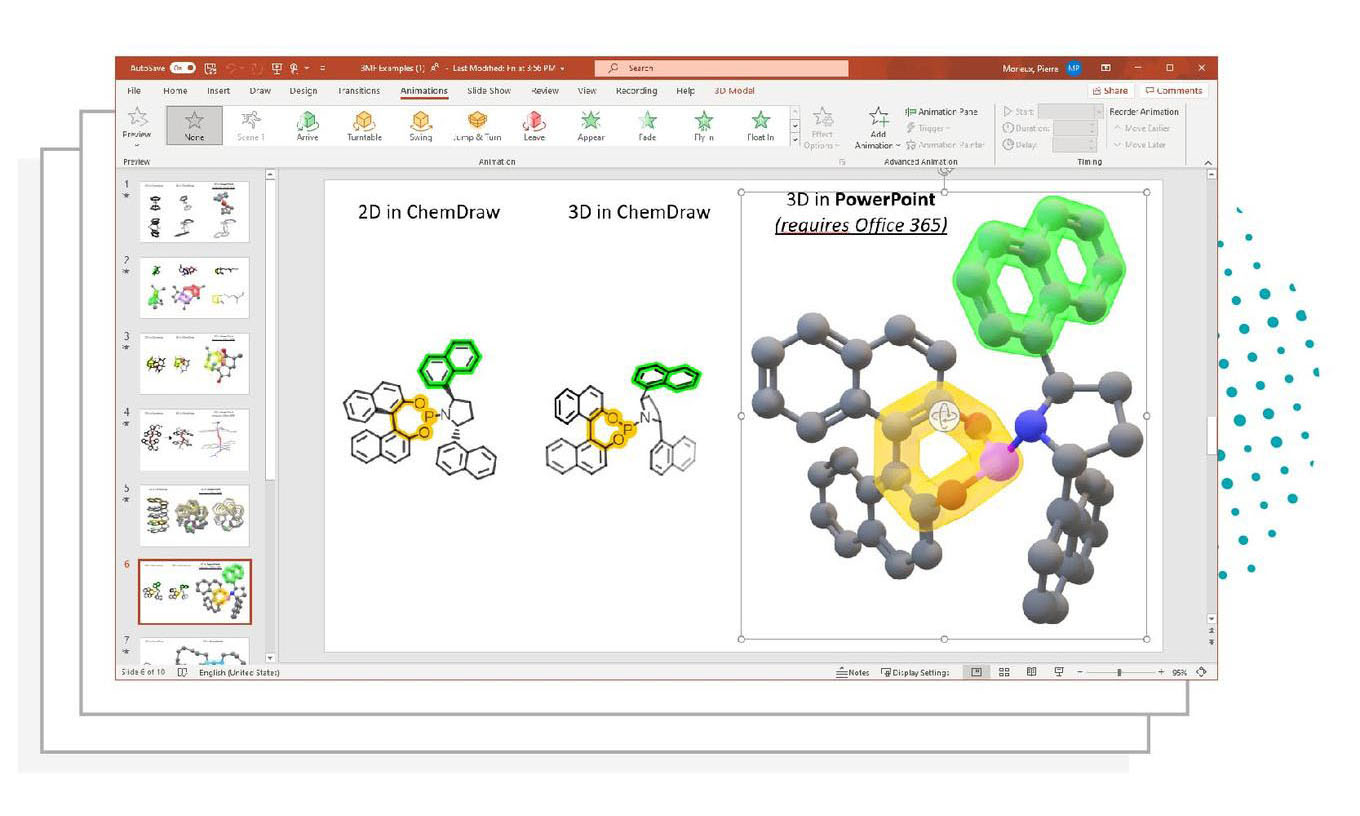Switch to Slide Sorter view

coord(1004,673)
